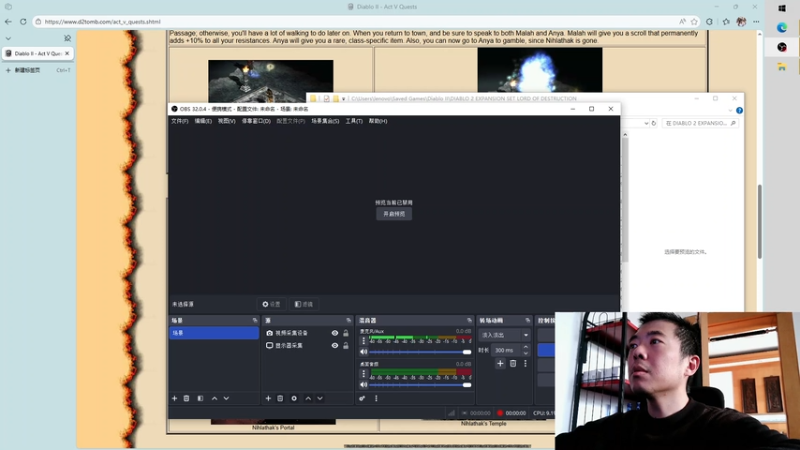Open the Tools menu in OBS

pos(354,121)
